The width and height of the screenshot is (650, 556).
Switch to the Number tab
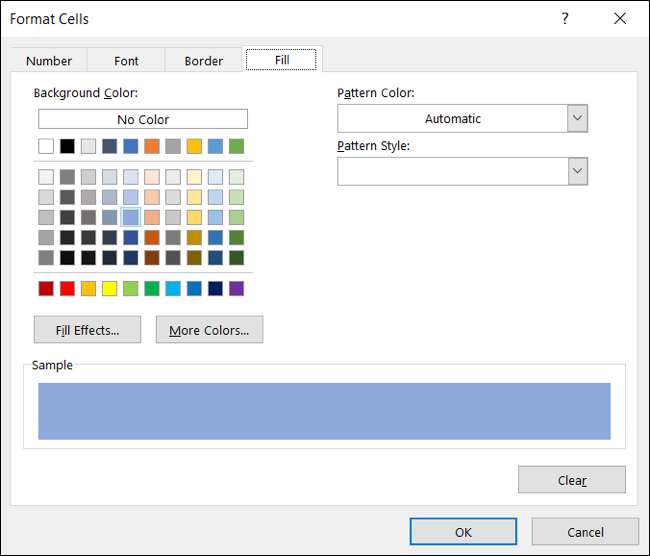pos(49,60)
